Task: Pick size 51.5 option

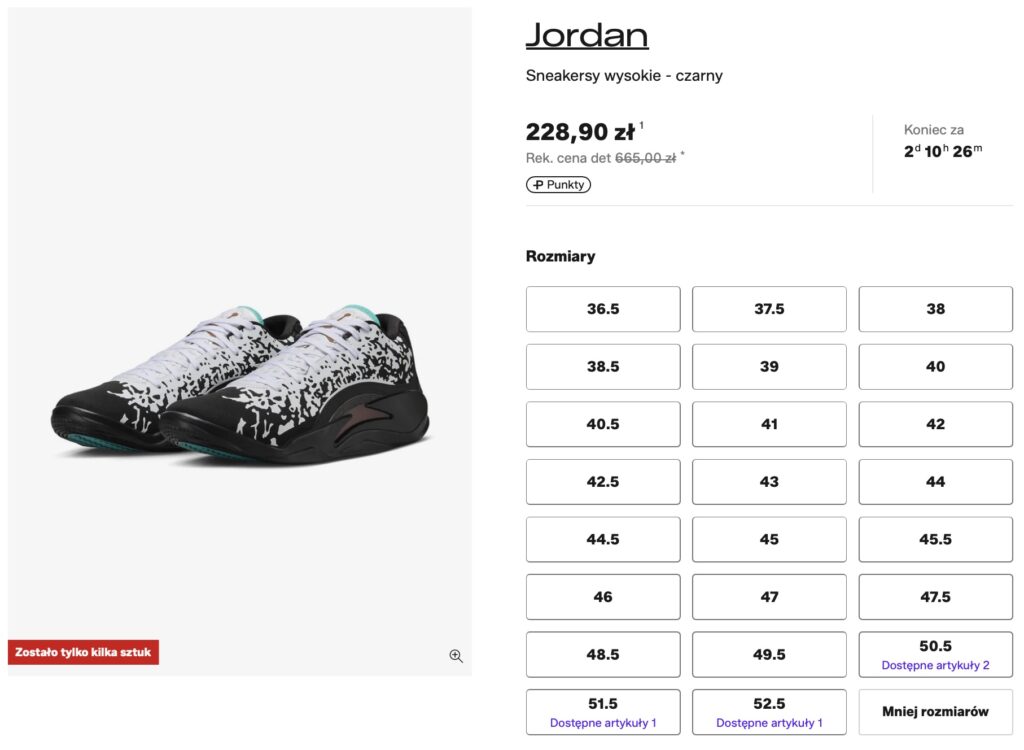Action: (603, 712)
